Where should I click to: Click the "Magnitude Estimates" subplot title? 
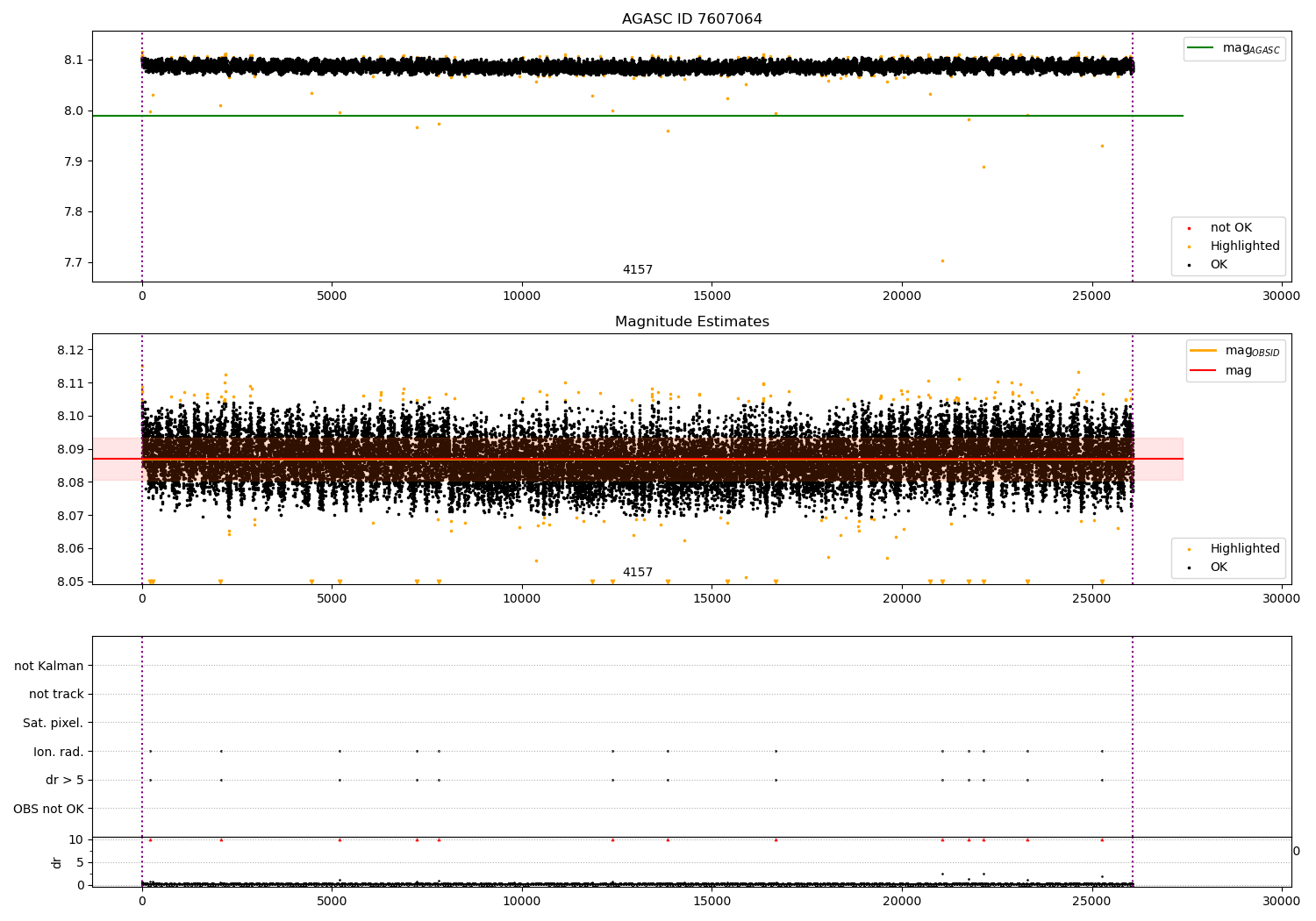coord(692,322)
